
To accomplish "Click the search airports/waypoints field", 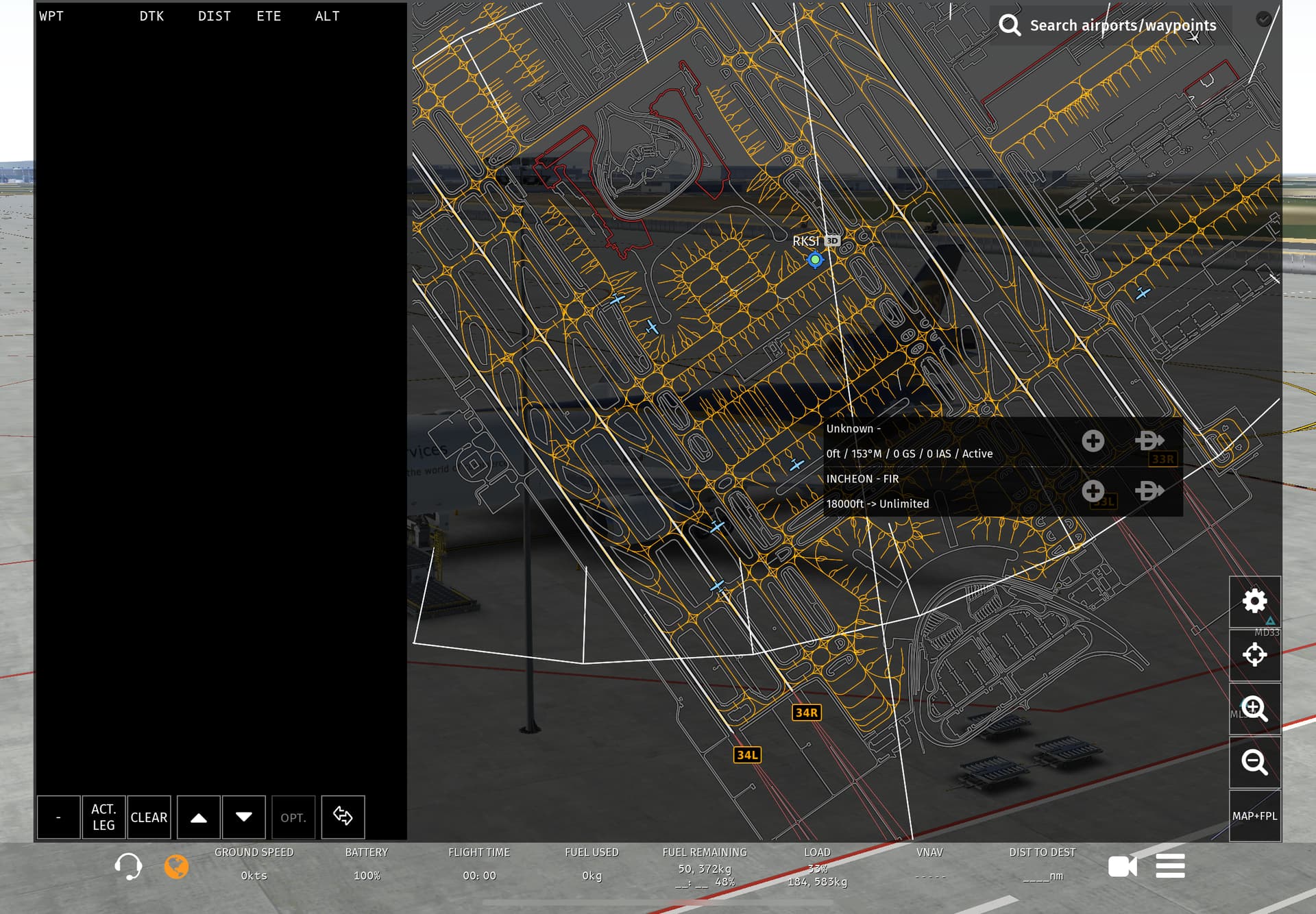I will coord(1122,25).
